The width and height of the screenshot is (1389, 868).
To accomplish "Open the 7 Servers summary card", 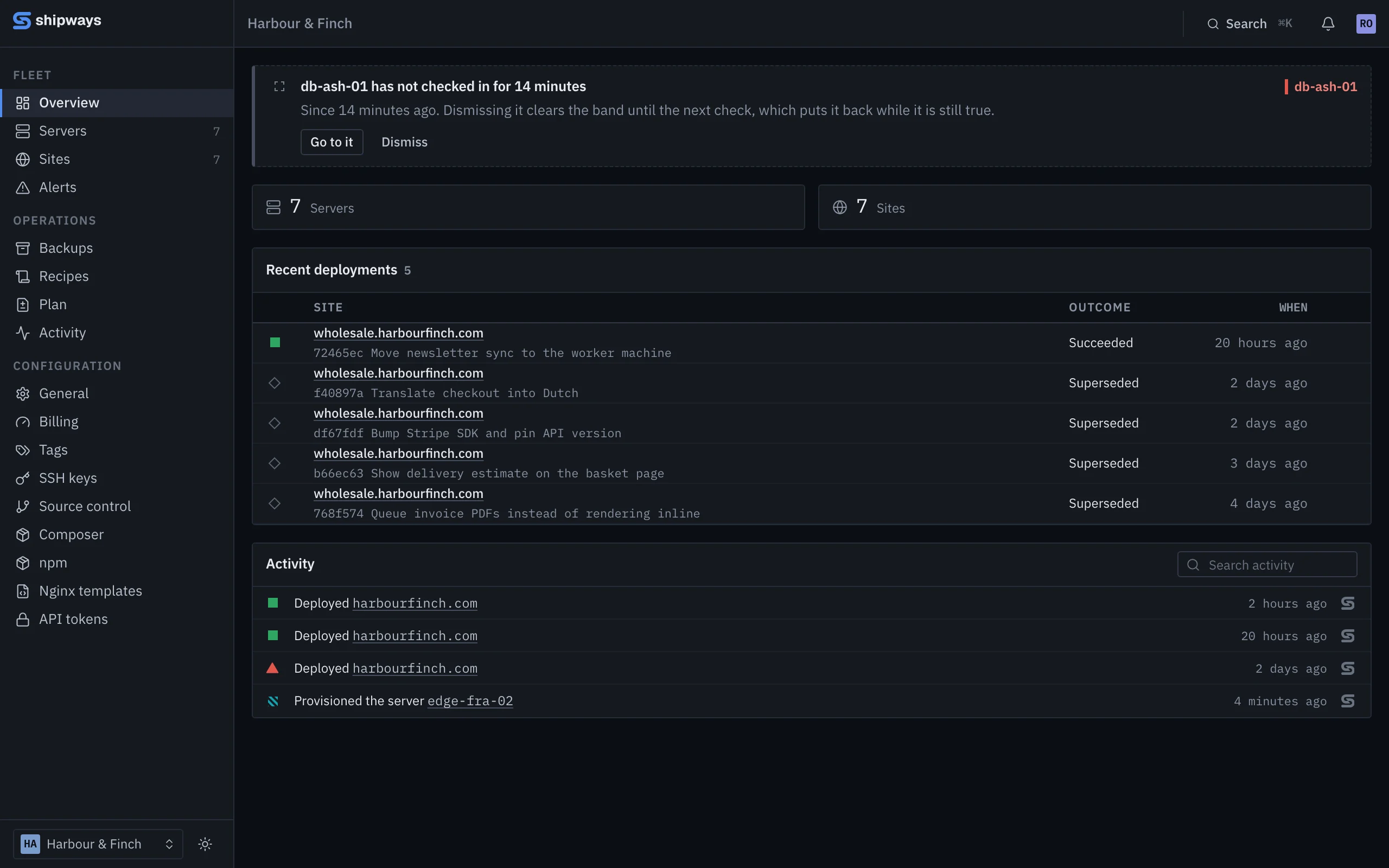I will (528, 207).
